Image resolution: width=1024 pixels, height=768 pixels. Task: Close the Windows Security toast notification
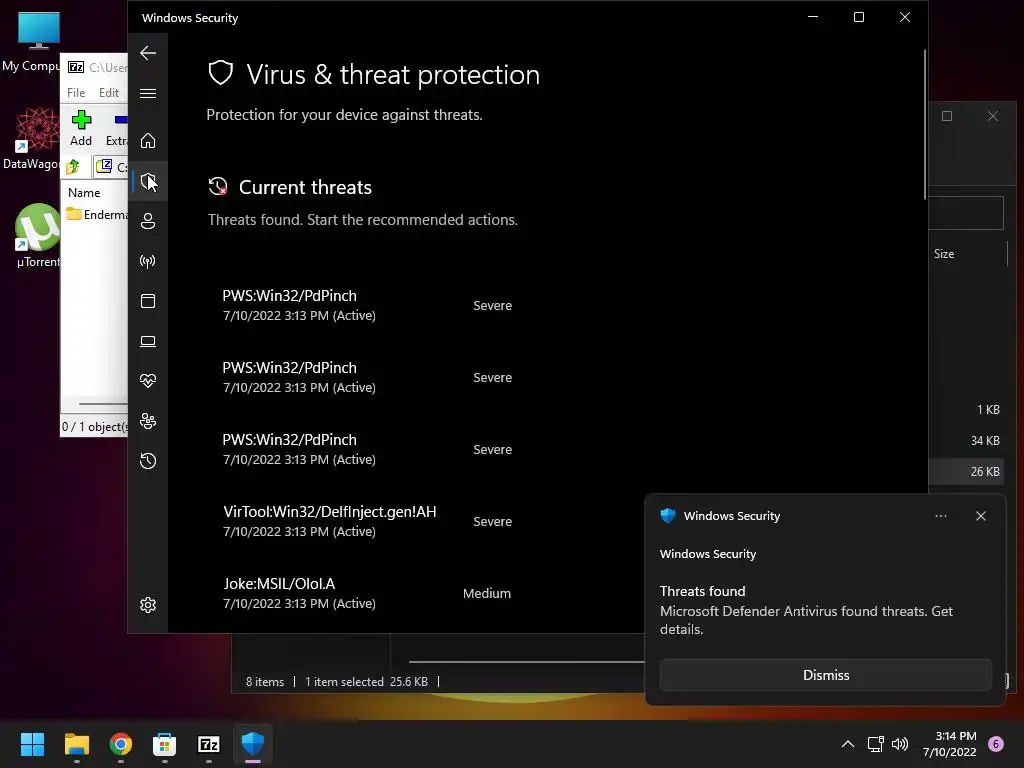pyautogui.click(x=980, y=516)
